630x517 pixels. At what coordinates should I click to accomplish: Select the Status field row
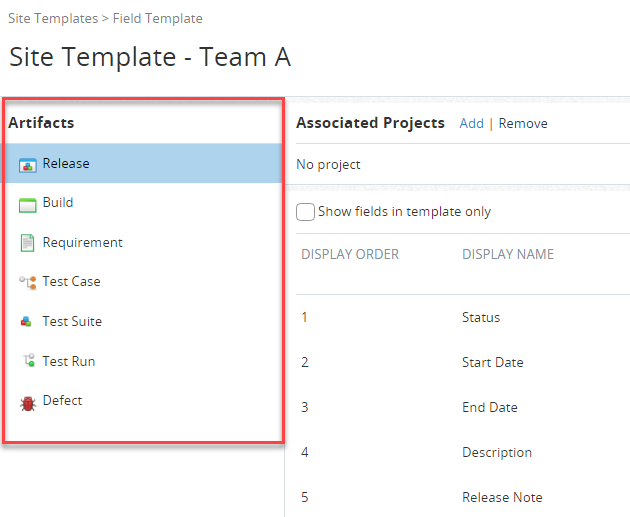[x=481, y=317]
